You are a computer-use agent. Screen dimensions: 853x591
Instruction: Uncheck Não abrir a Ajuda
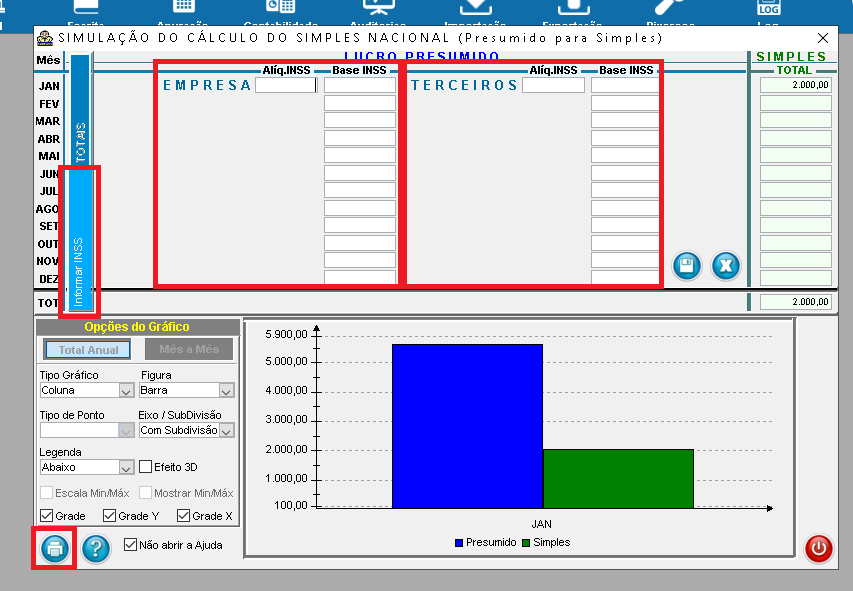130,545
